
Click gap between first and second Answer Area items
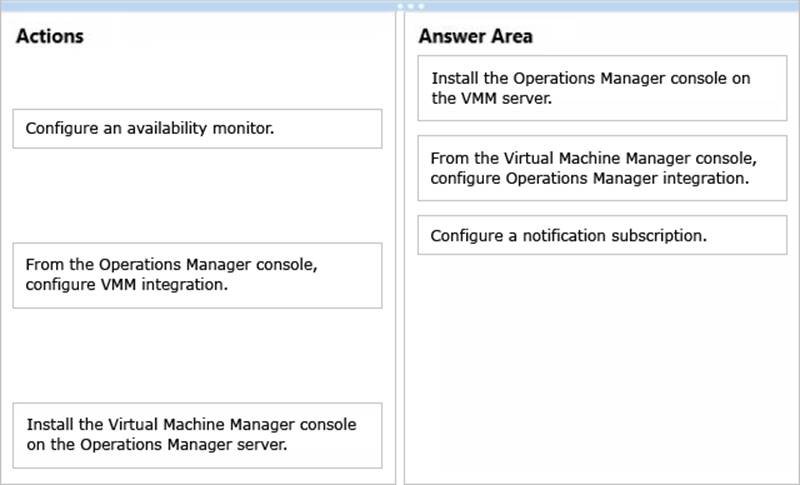(603, 128)
